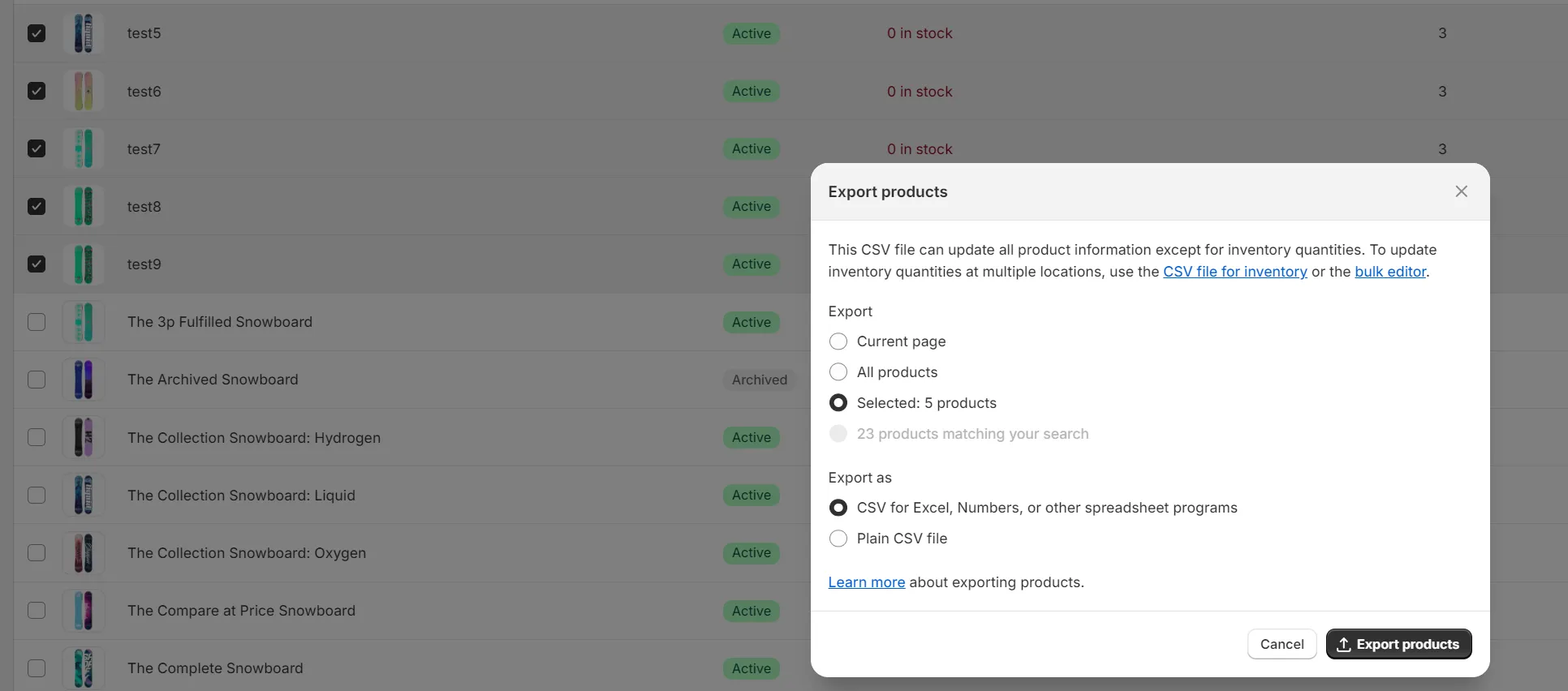The width and height of the screenshot is (1568, 691).
Task: Uncheck the test7 product checkbox
Action: 37,148
